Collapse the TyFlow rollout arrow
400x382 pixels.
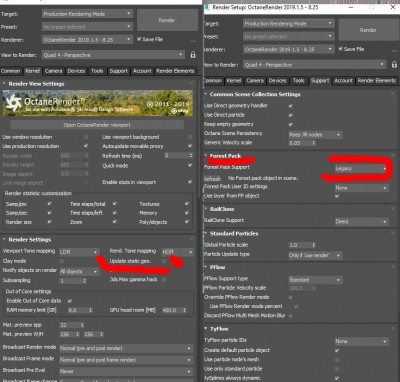coord(206,329)
